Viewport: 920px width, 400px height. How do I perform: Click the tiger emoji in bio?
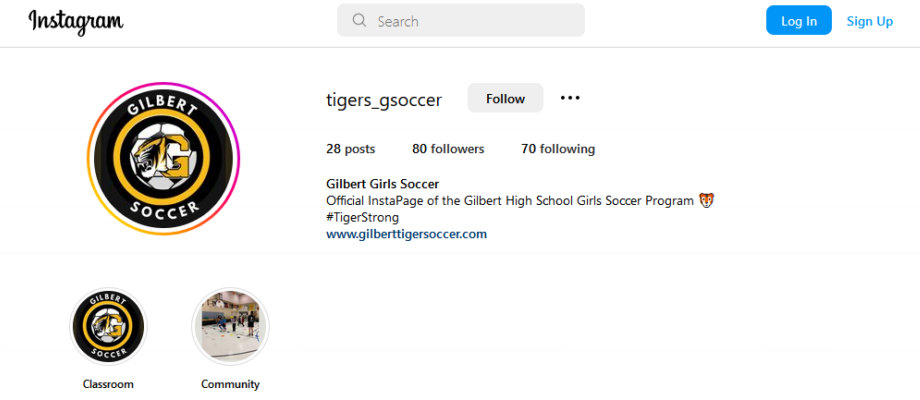tap(706, 201)
